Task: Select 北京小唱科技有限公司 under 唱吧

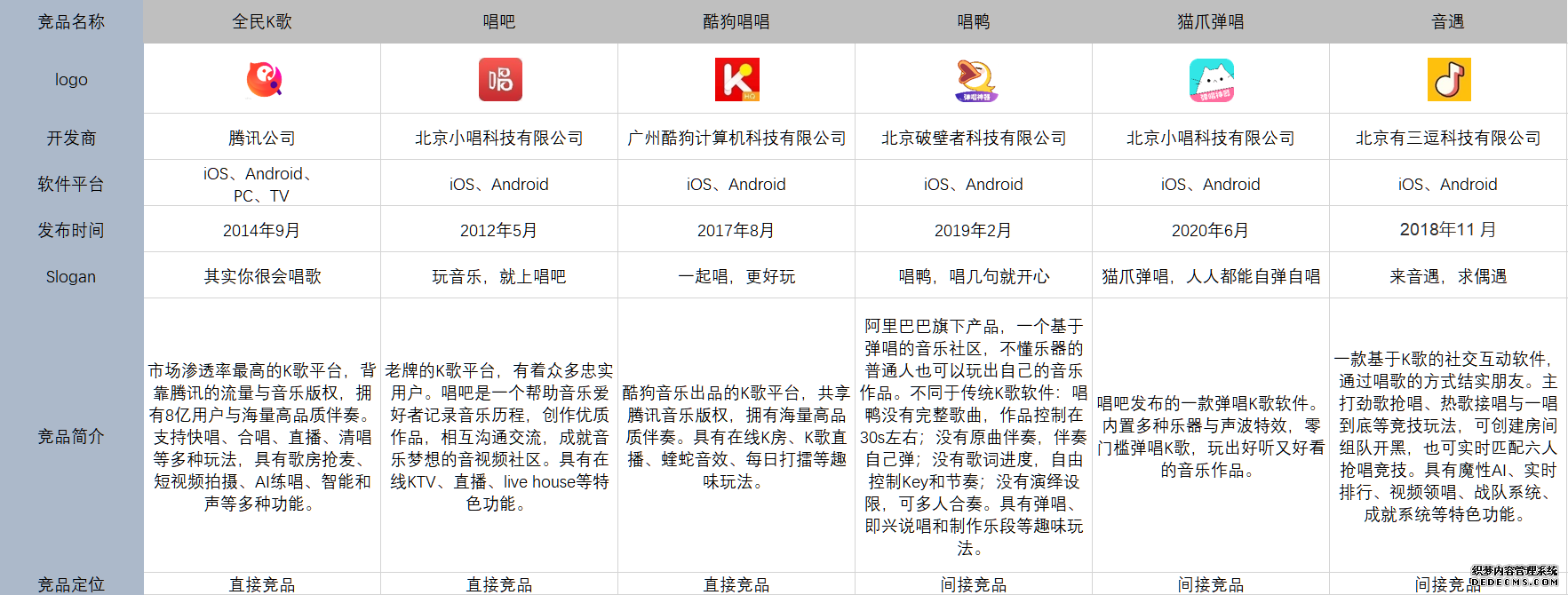Action: (499, 138)
